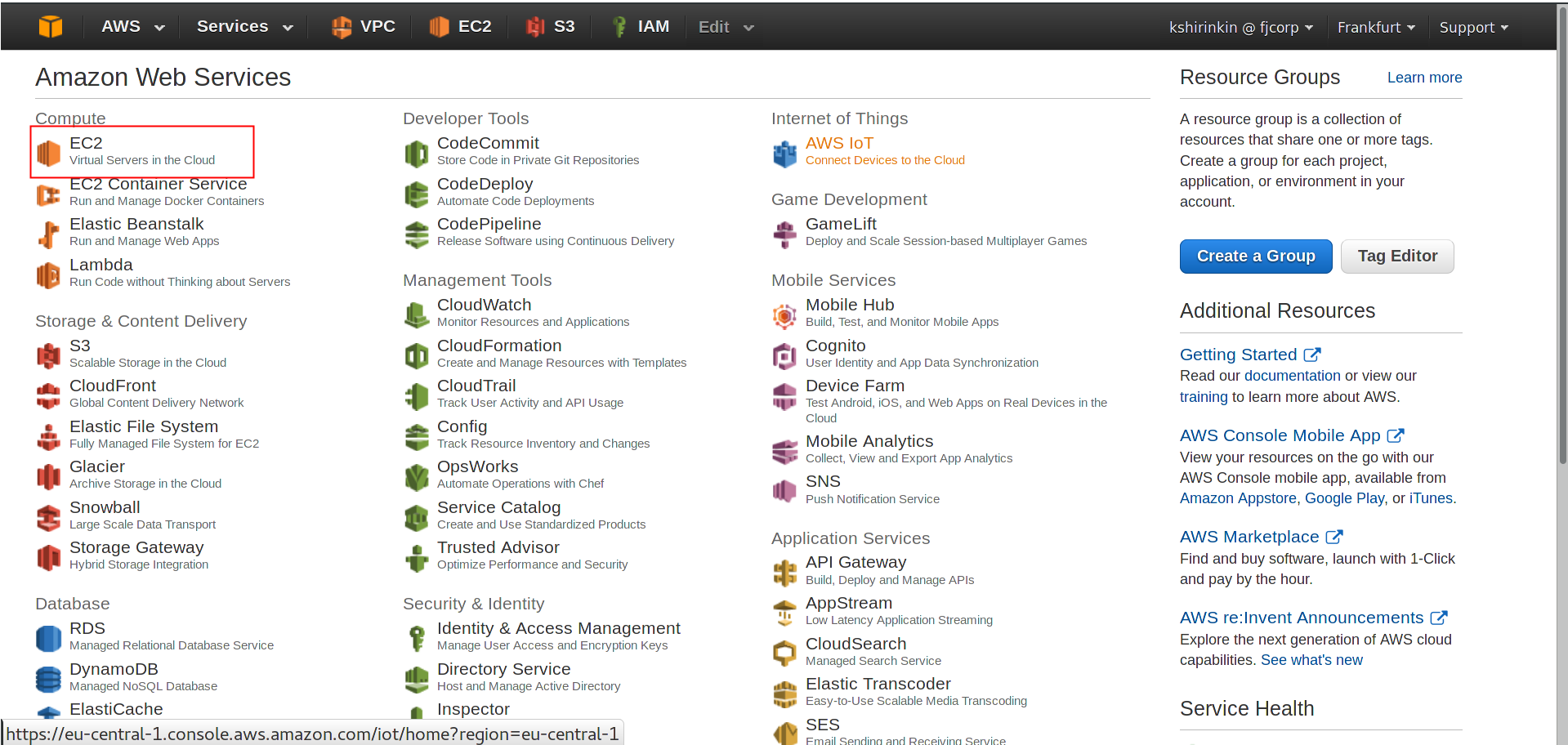Open the Directory Service link
1568x745 pixels.
(503, 669)
